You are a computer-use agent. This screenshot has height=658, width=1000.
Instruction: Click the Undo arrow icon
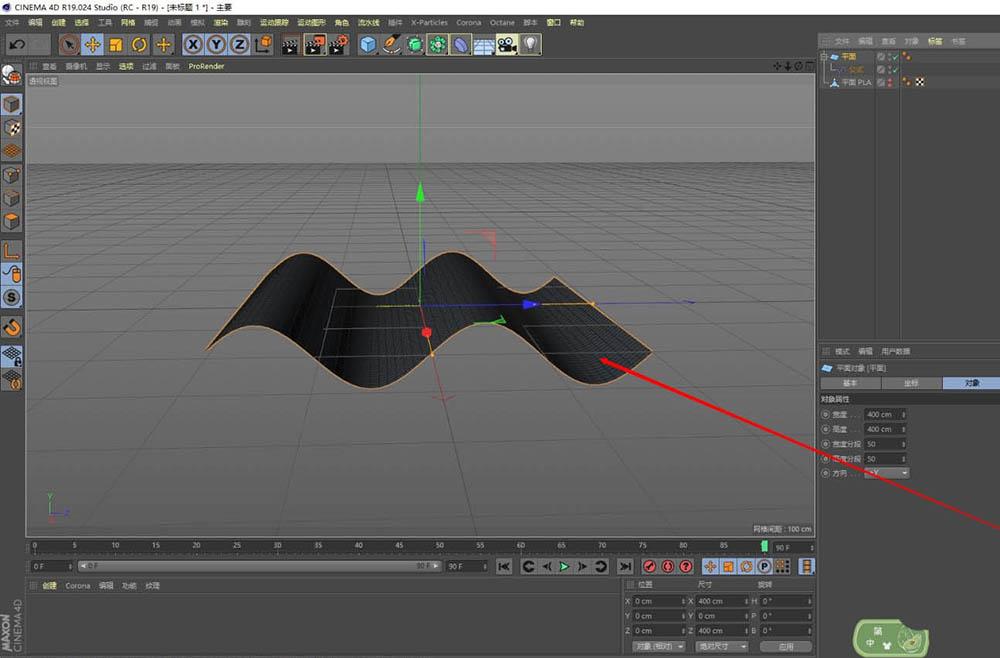point(16,44)
